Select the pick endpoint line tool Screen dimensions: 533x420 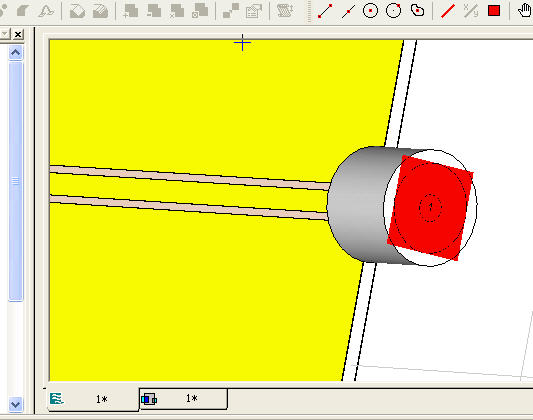point(325,11)
